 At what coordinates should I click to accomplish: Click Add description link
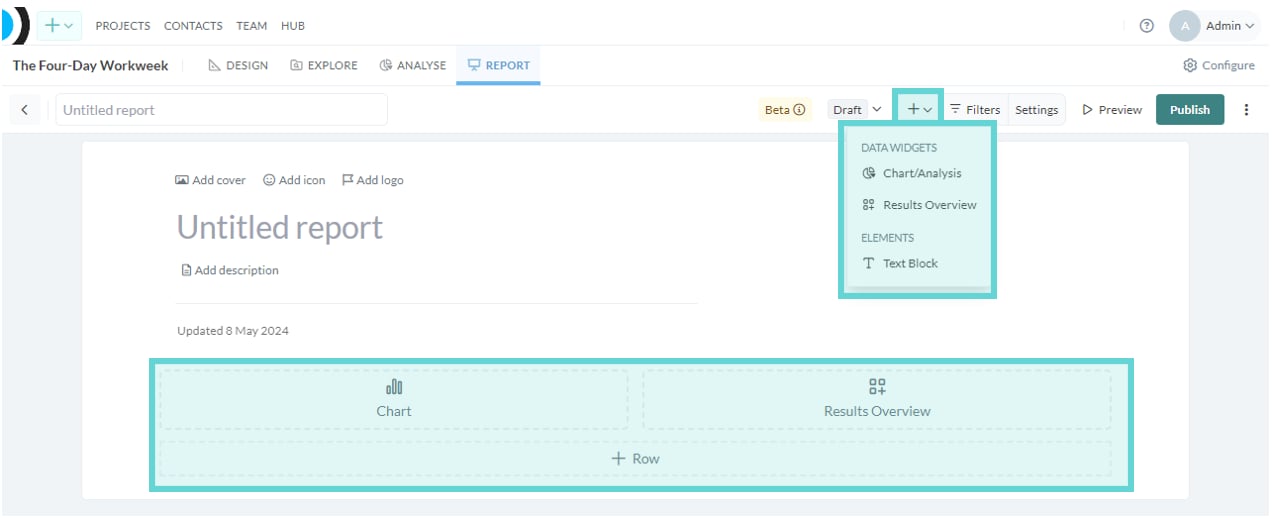(x=229, y=270)
